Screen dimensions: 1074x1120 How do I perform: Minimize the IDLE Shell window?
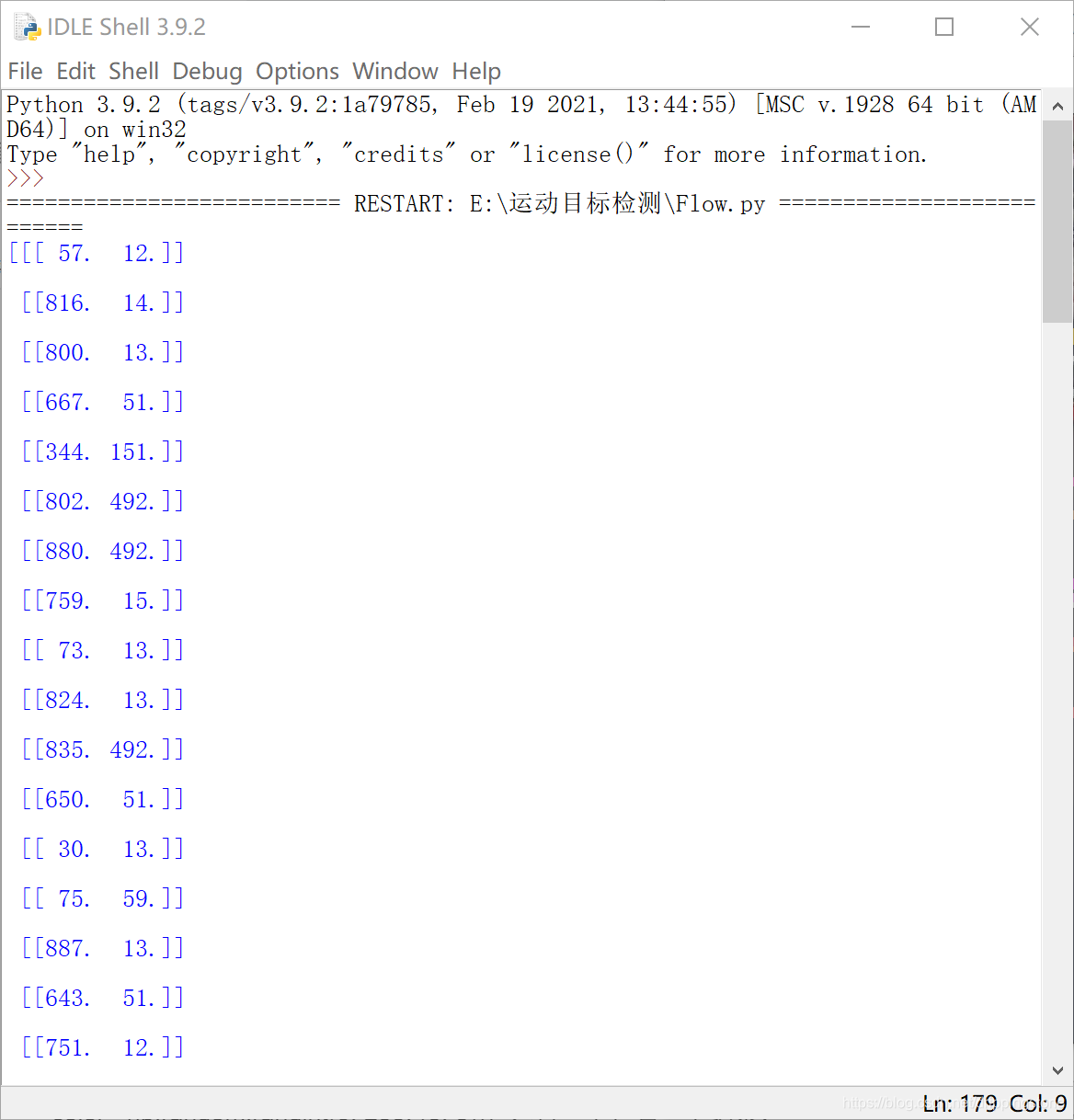pos(861,27)
